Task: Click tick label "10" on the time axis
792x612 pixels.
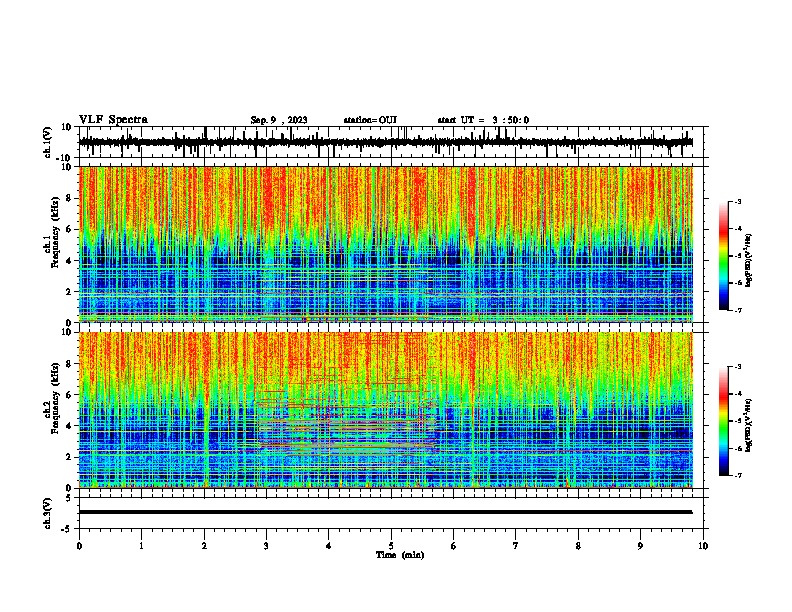Action: pyautogui.click(x=703, y=546)
